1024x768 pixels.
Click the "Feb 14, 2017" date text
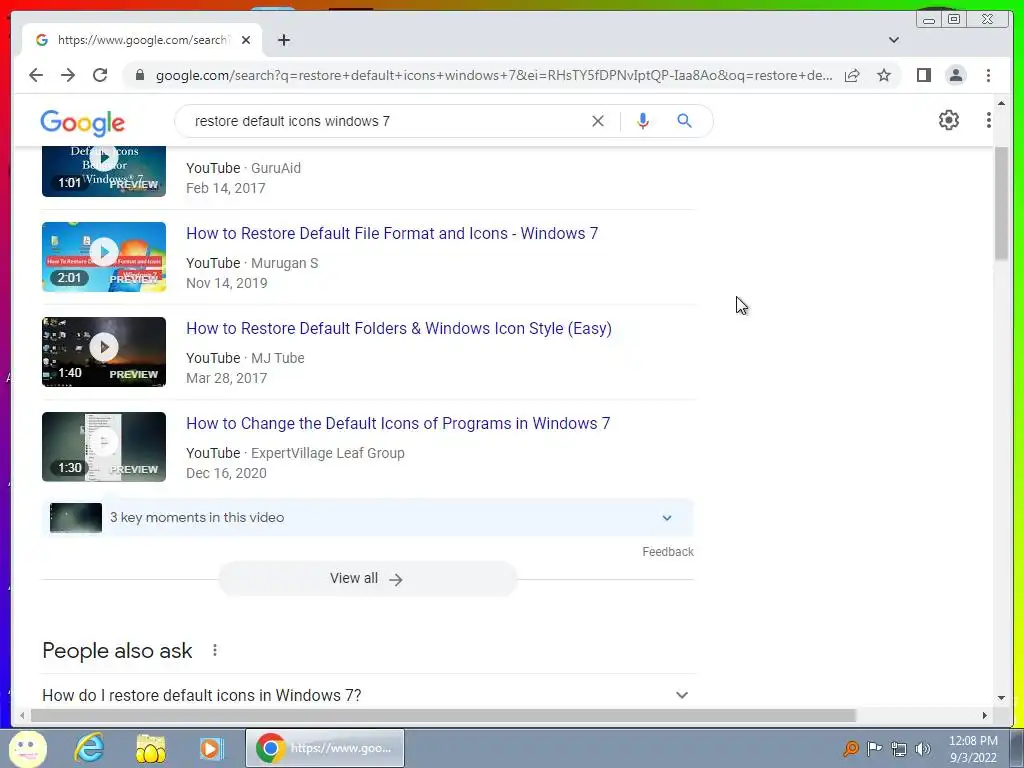(226, 188)
